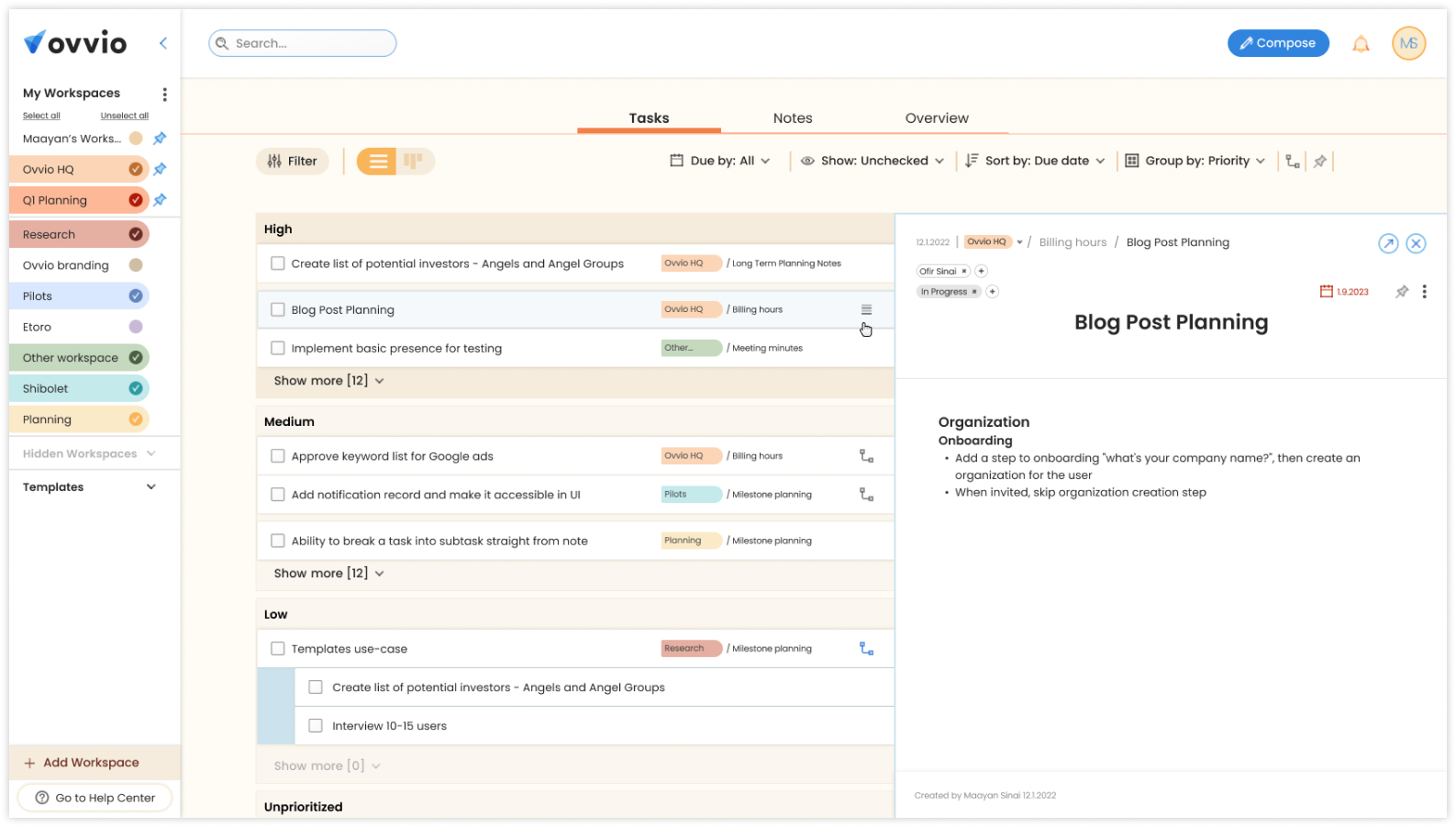Tick the Approve keyword list checkbox

point(278,456)
